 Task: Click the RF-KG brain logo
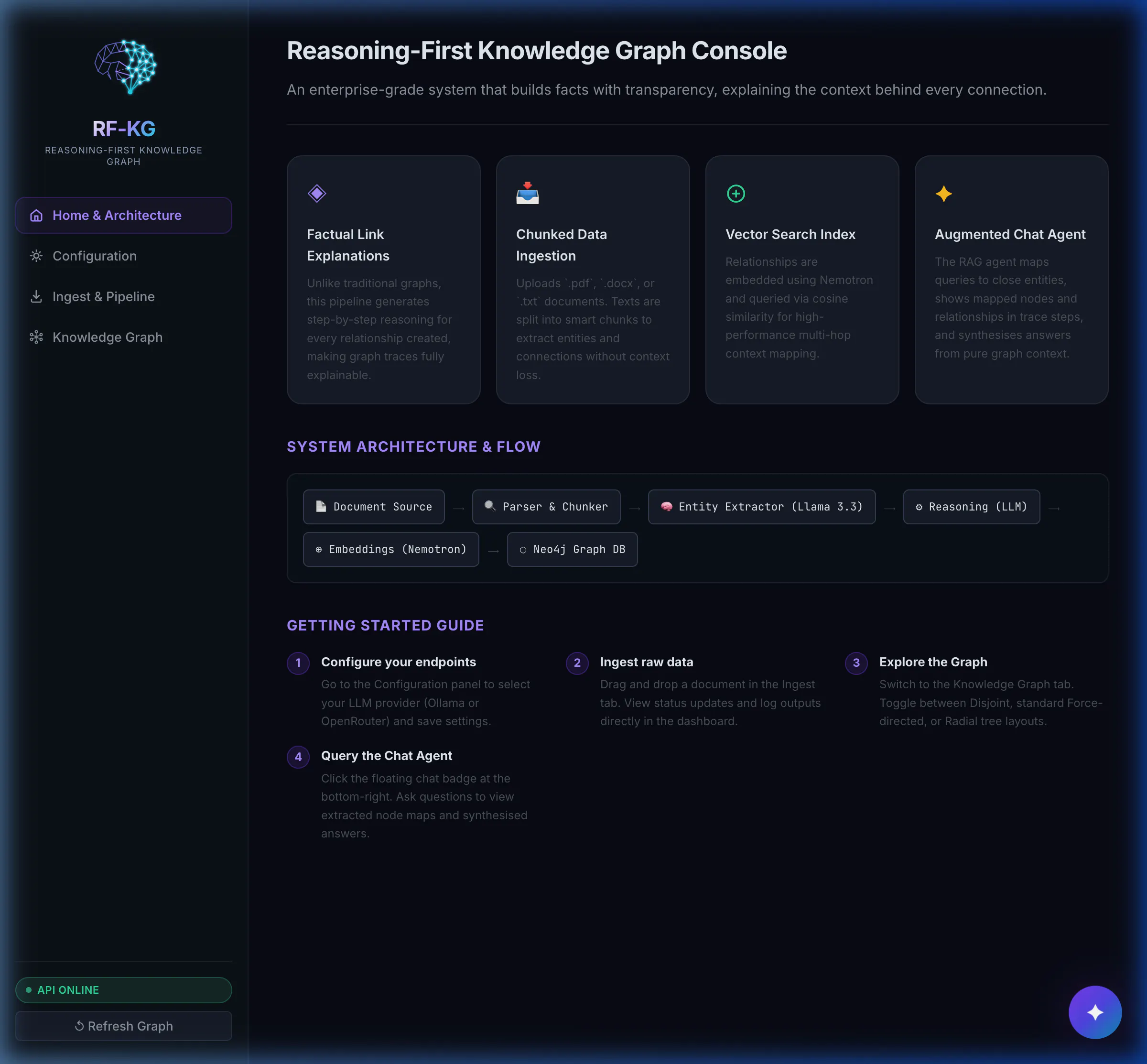point(125,67)
